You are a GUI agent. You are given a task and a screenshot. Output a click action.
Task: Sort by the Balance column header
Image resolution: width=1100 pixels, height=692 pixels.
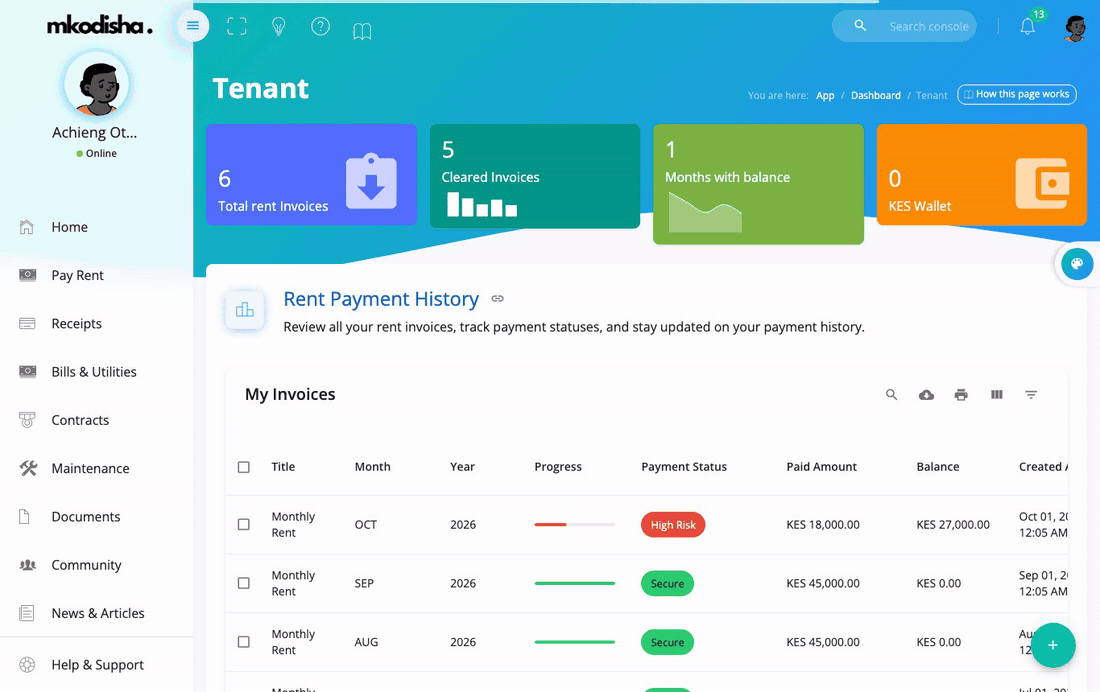(938, 467)
